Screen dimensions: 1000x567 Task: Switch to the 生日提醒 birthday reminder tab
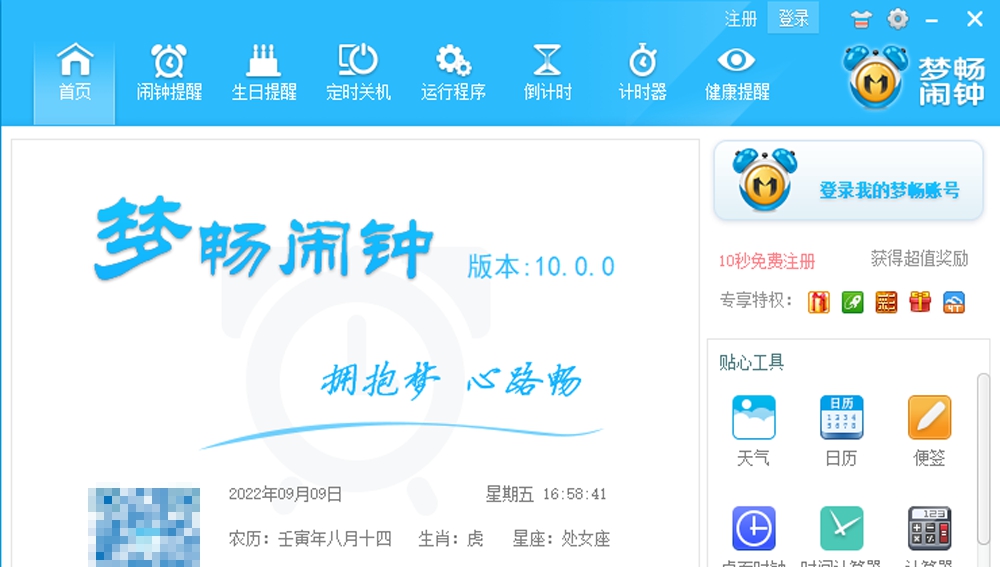click(x=263, y=73)
